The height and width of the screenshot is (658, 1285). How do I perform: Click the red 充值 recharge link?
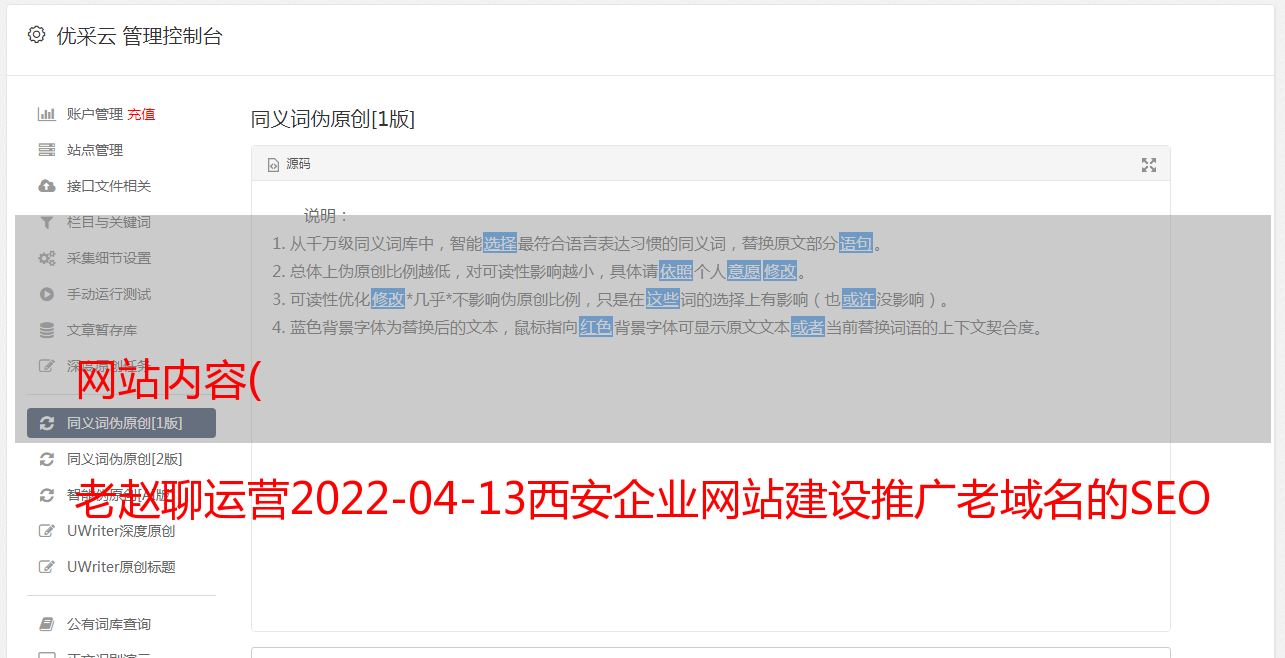(141, 114)
